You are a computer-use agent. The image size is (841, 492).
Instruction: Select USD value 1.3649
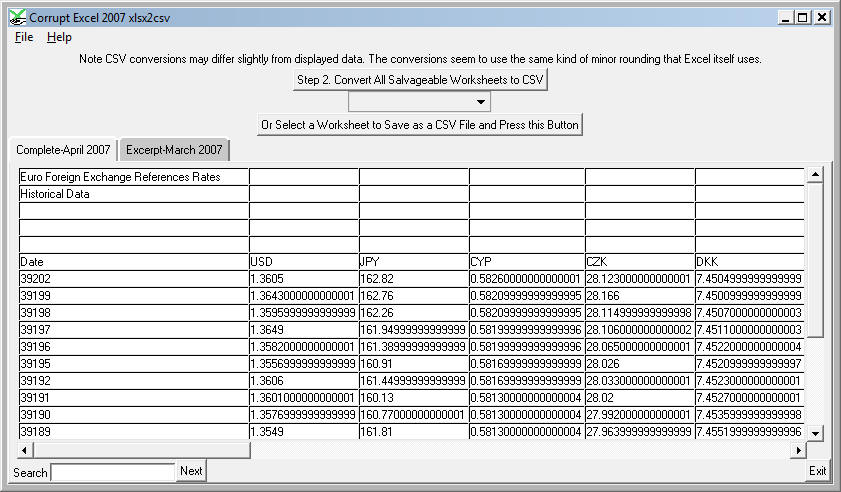(304, 330)
